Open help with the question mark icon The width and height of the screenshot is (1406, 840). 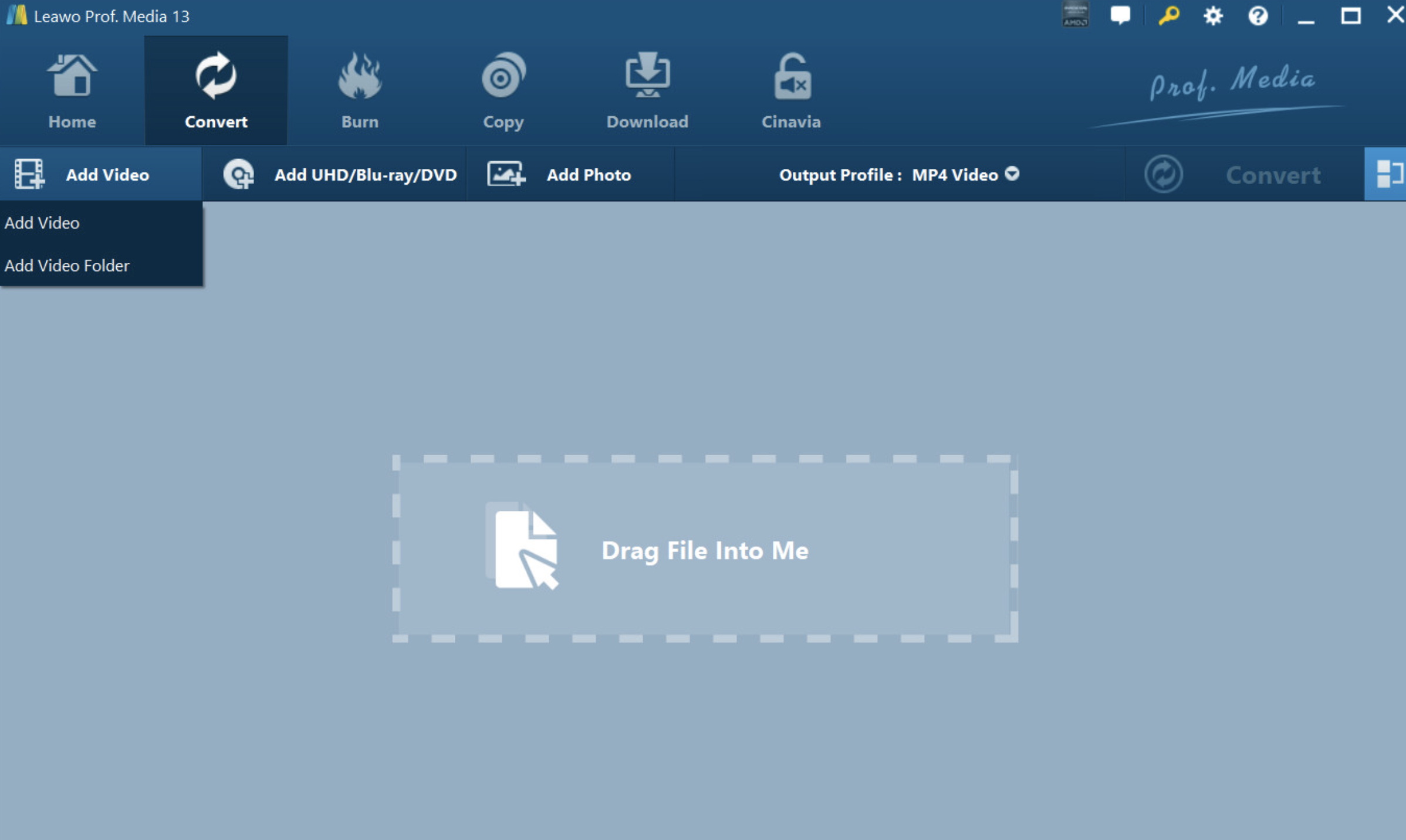[x=1258, y=15]
